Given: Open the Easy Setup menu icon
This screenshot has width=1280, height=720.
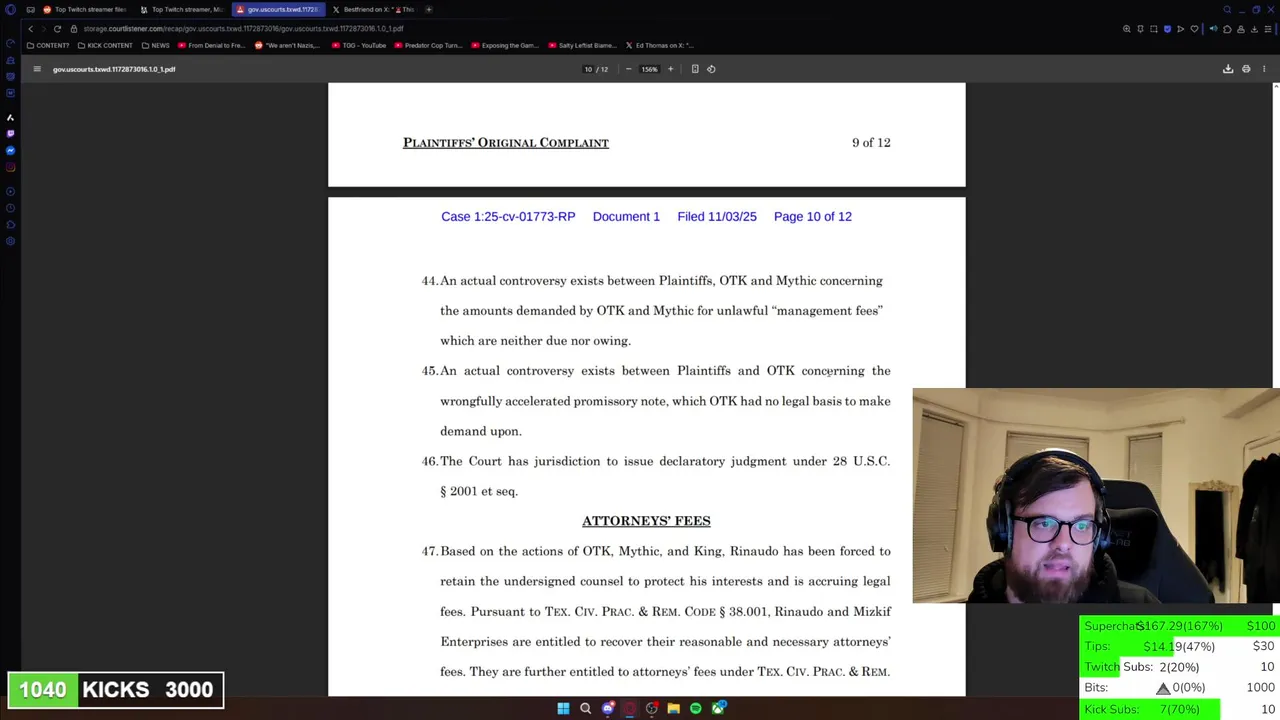Looking at the screenshot, I should [x=1266, y=29].
